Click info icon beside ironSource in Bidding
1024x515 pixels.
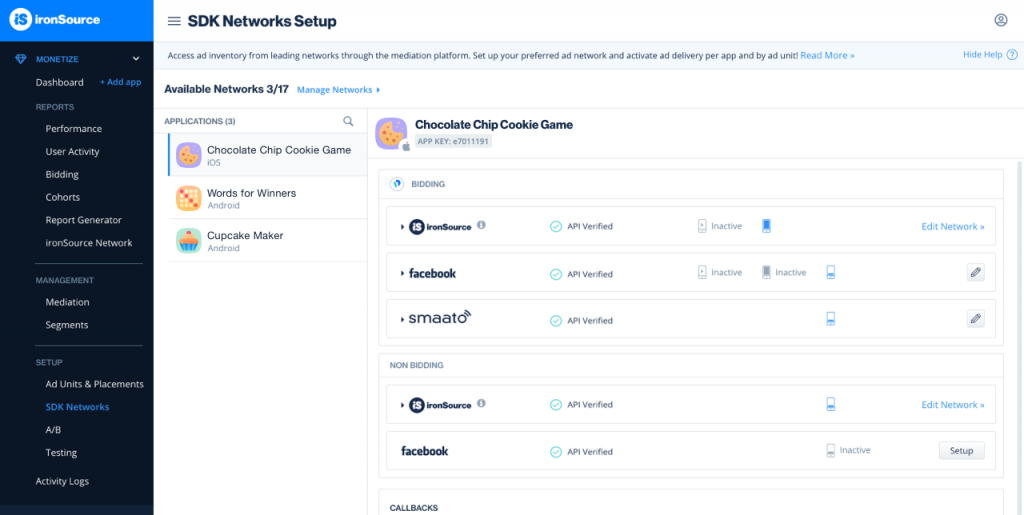coord(482,226)
